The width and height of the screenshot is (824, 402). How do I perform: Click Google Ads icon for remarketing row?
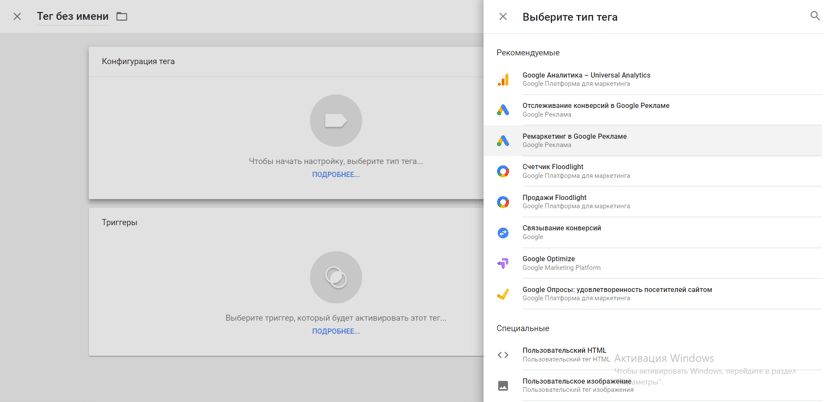(503, 141)
